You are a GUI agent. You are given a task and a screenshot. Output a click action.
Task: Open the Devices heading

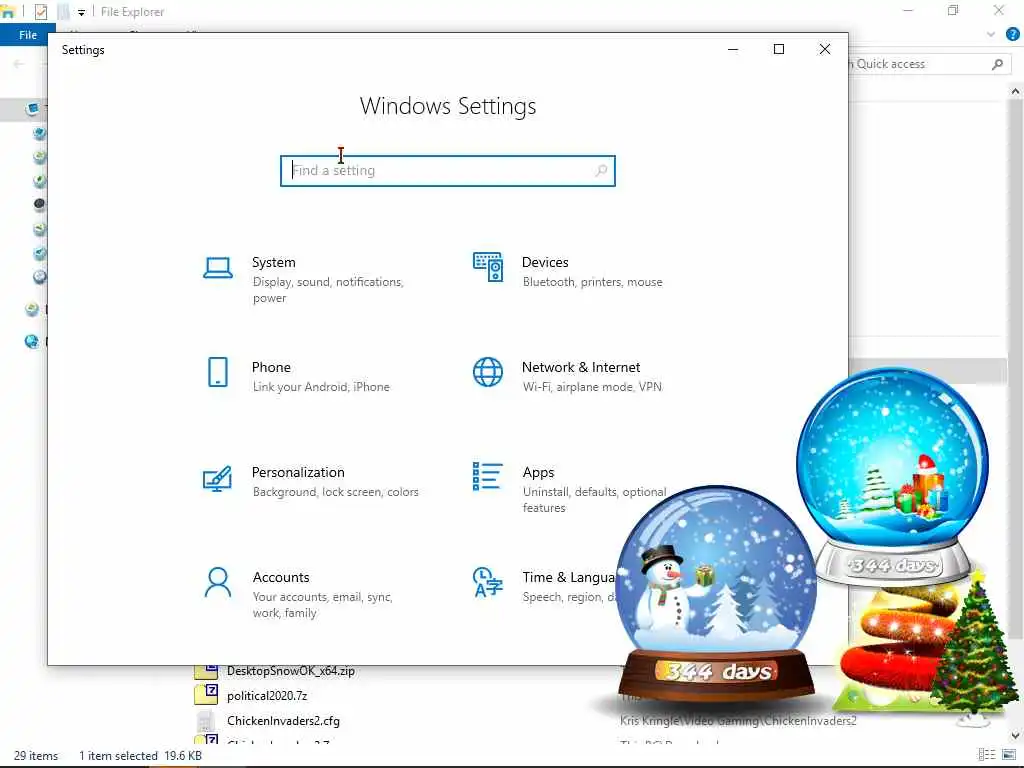tap(545, 262)
